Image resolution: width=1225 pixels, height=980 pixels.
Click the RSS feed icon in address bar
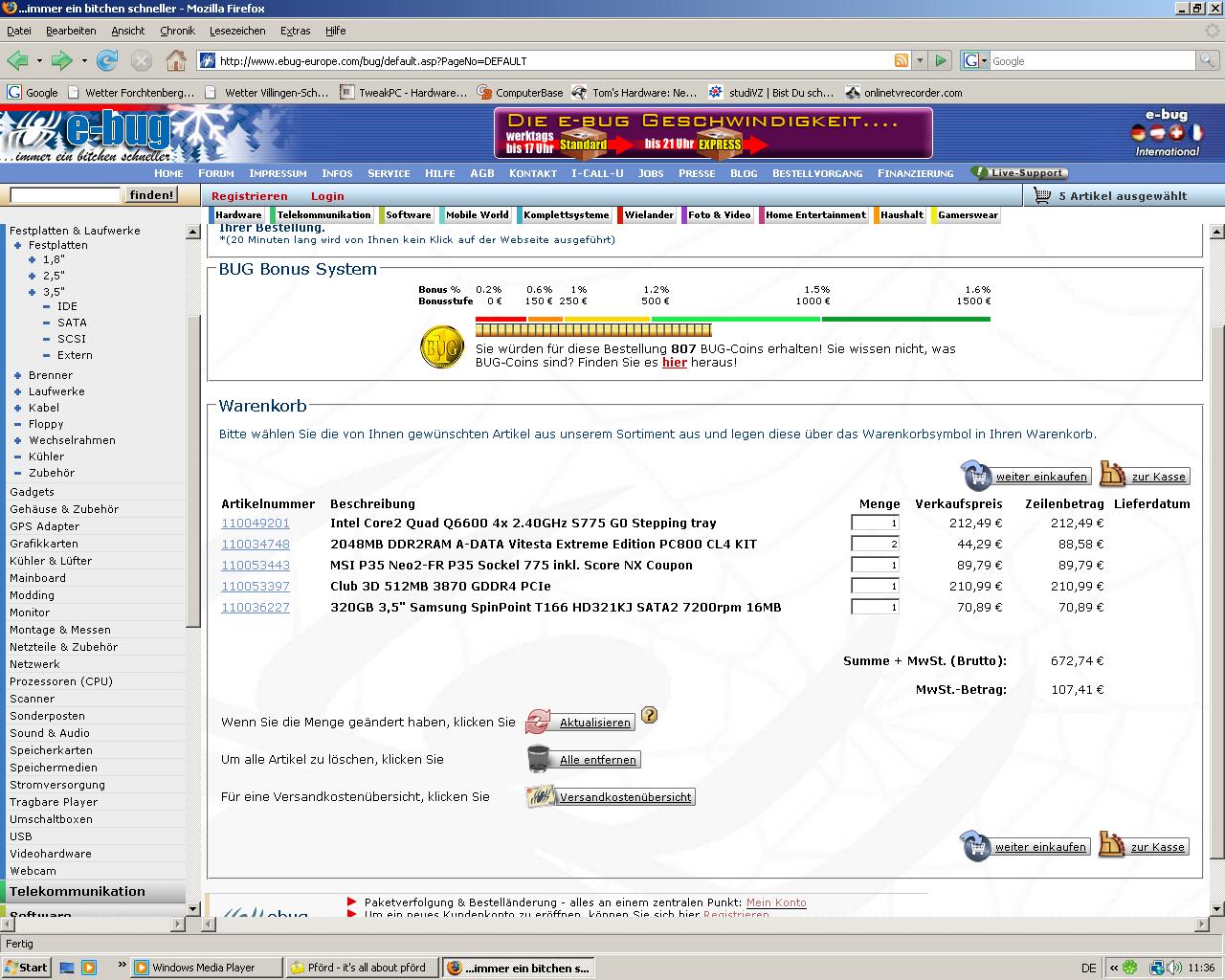click(x=901, y=60)
